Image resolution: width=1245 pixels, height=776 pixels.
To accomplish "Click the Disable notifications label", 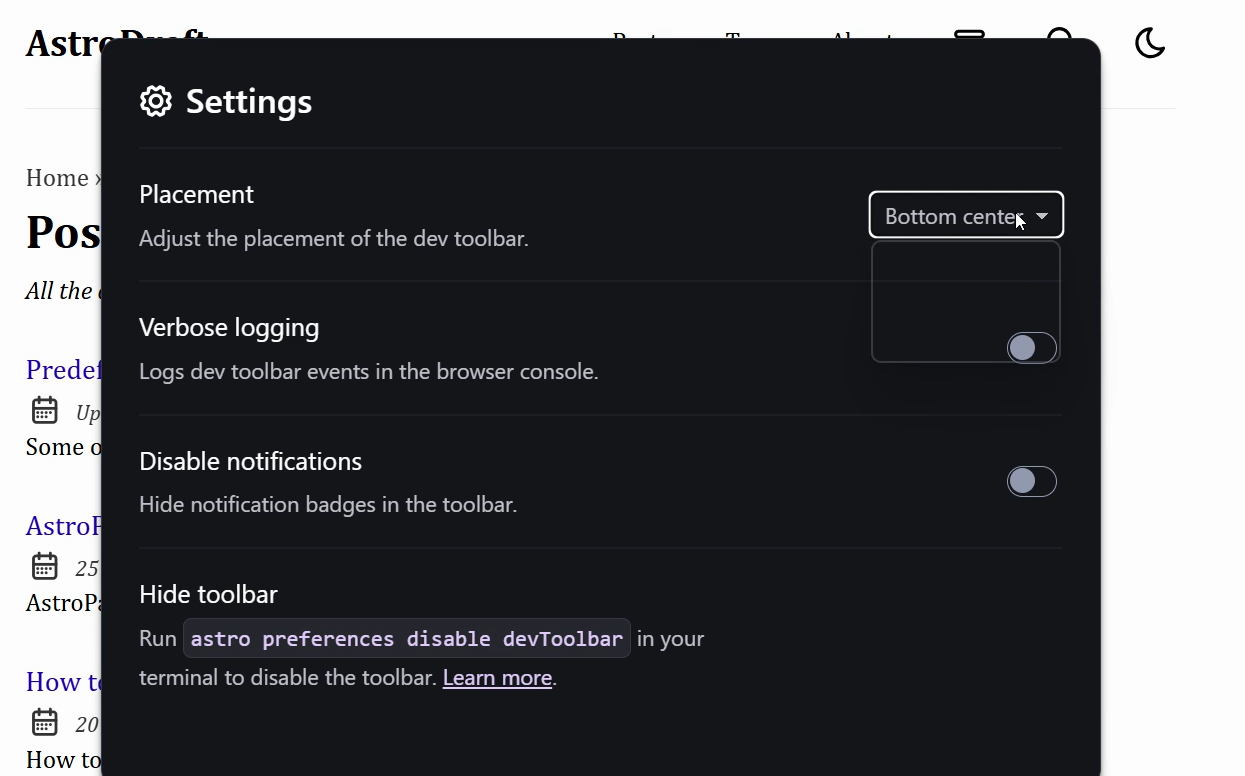I will [250, 461].
